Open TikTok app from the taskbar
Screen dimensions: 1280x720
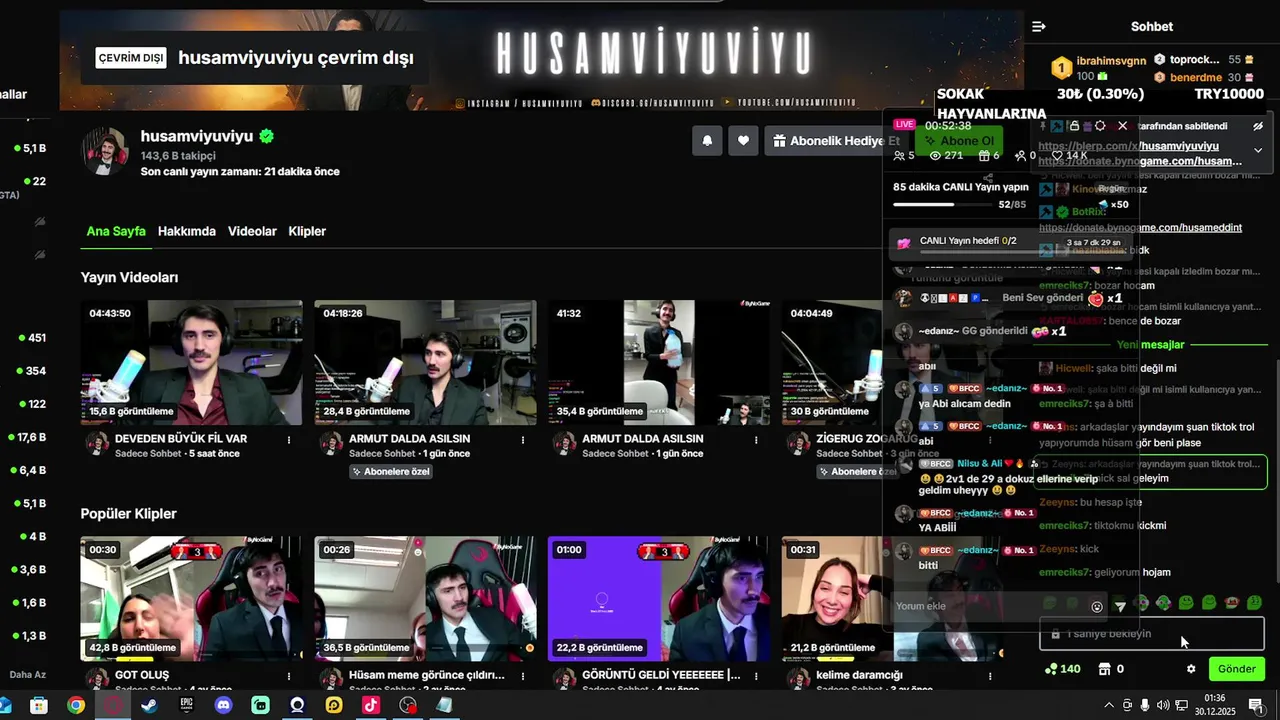[371, 705]
